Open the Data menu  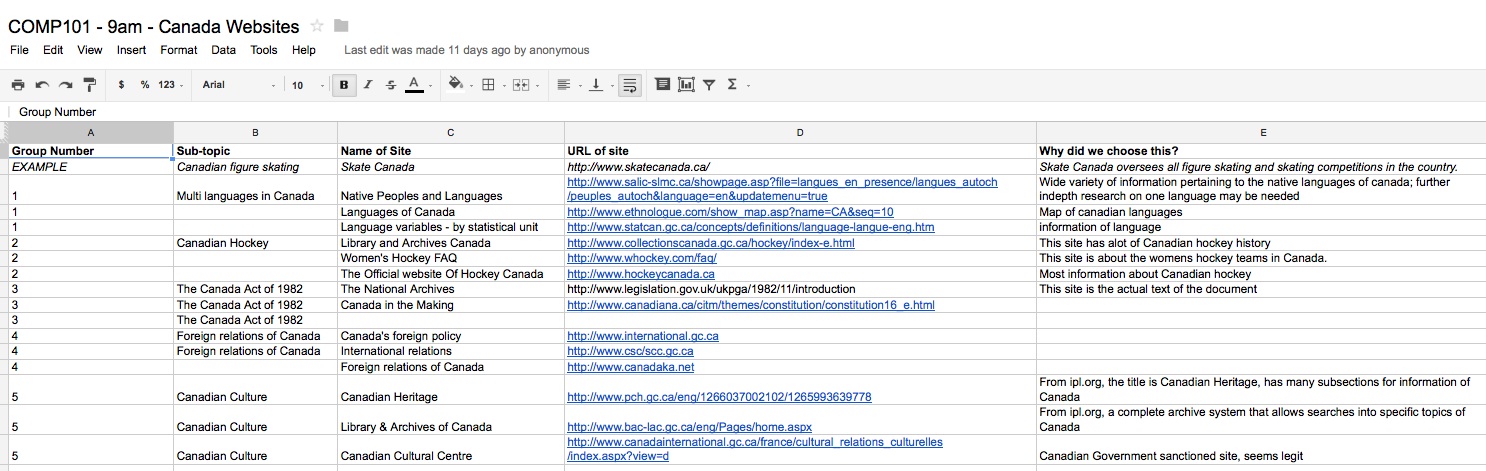tap(224, 50)
